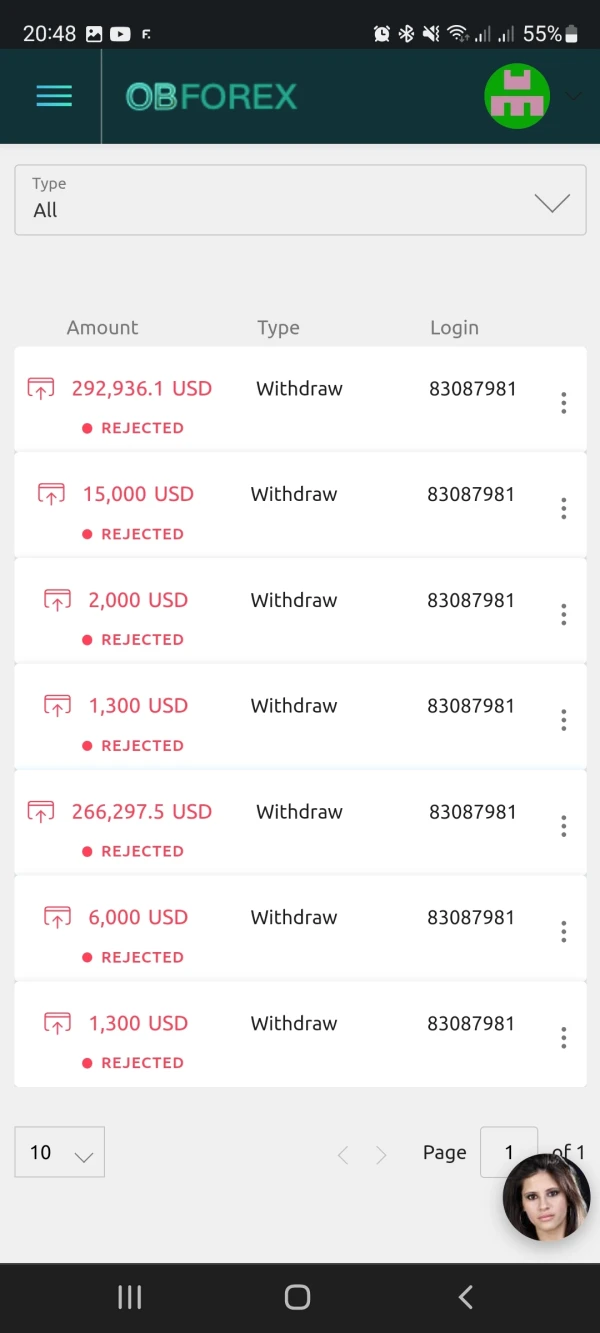
Task: Open three-dot menu for 2,000 USD row
Action: click(563, 614)
